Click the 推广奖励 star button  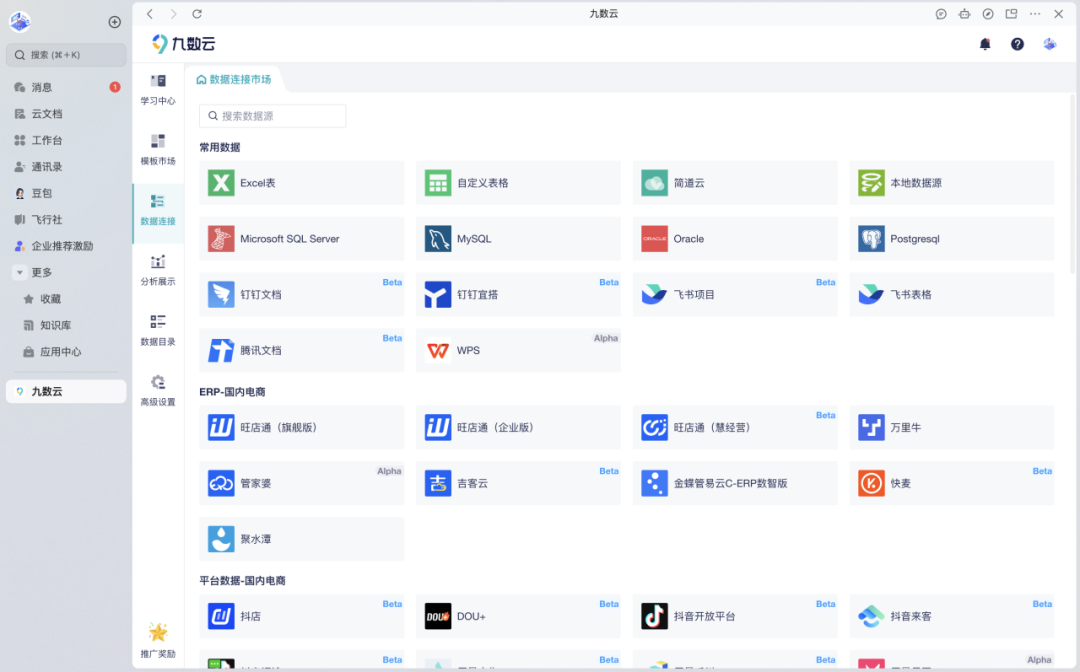click(158, 640)
